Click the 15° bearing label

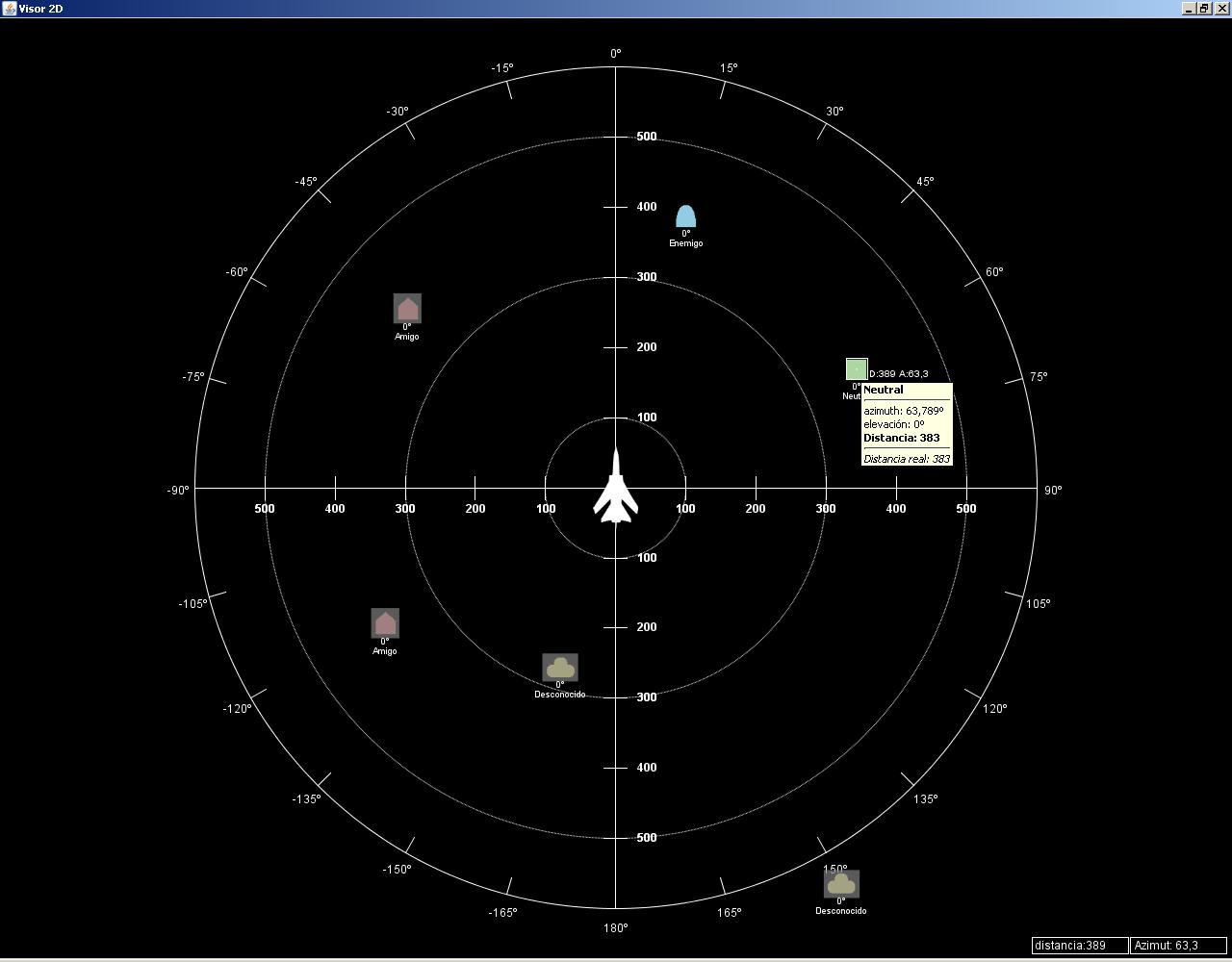[729, 68]
